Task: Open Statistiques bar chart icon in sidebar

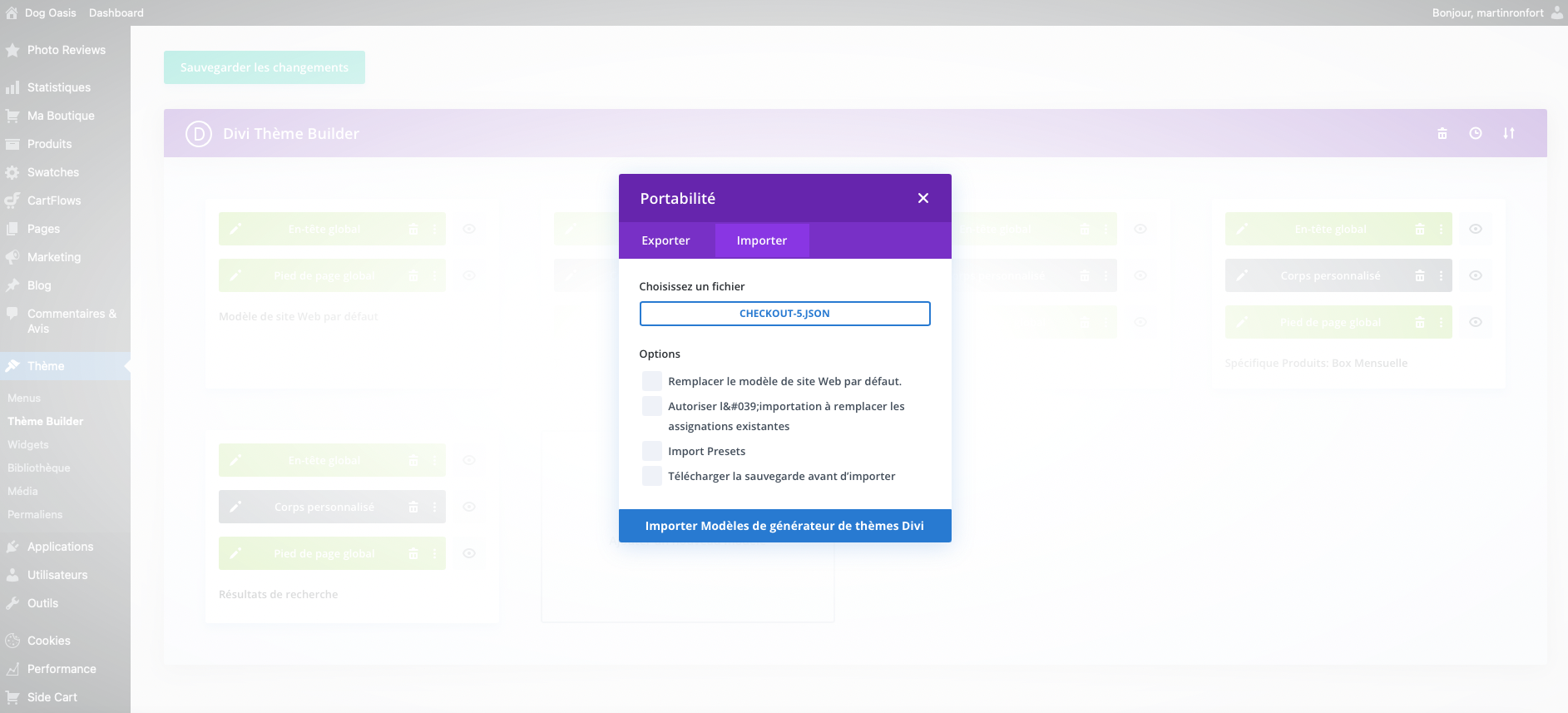Action: coord(12,87)
